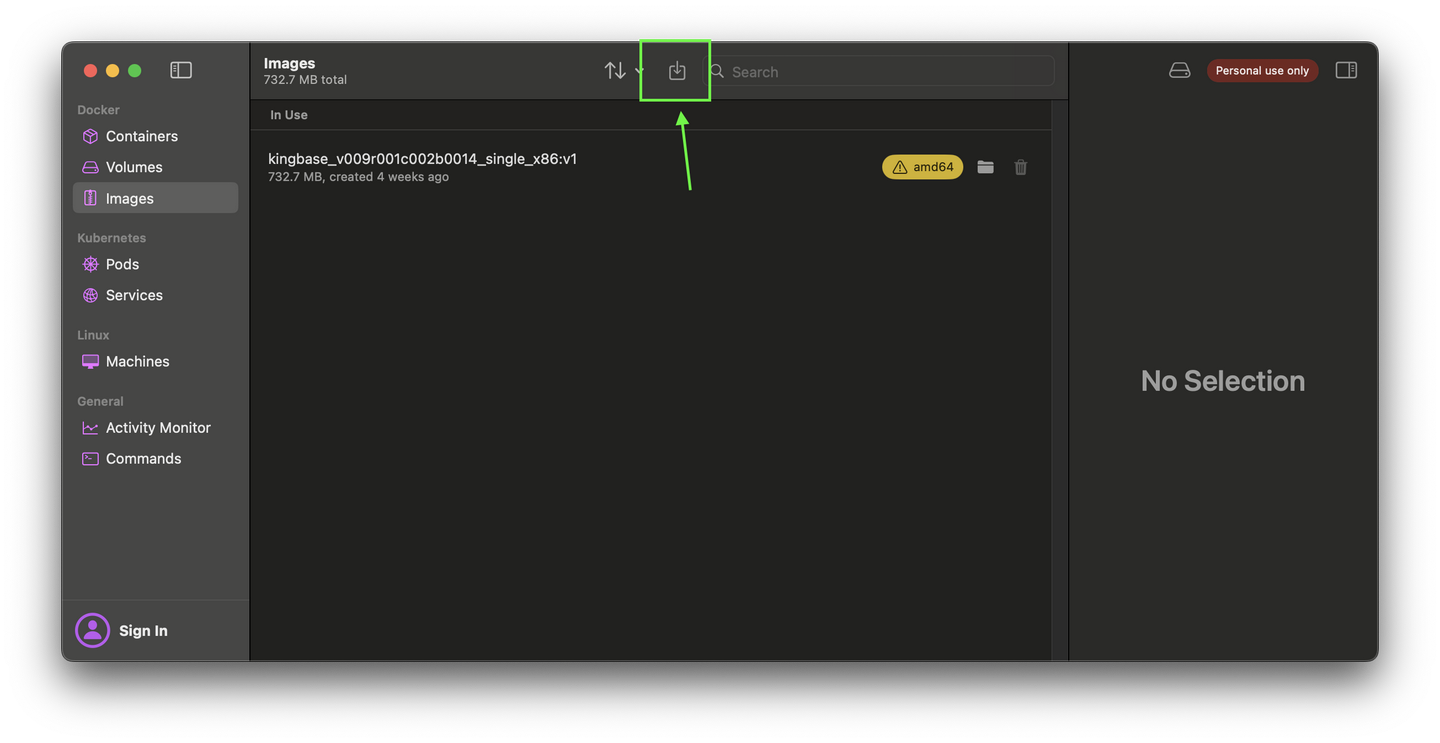Check disk usage via the disk icon
Image resolution: width=1440 pixels, height=743 pixels.
(1179, 70)
